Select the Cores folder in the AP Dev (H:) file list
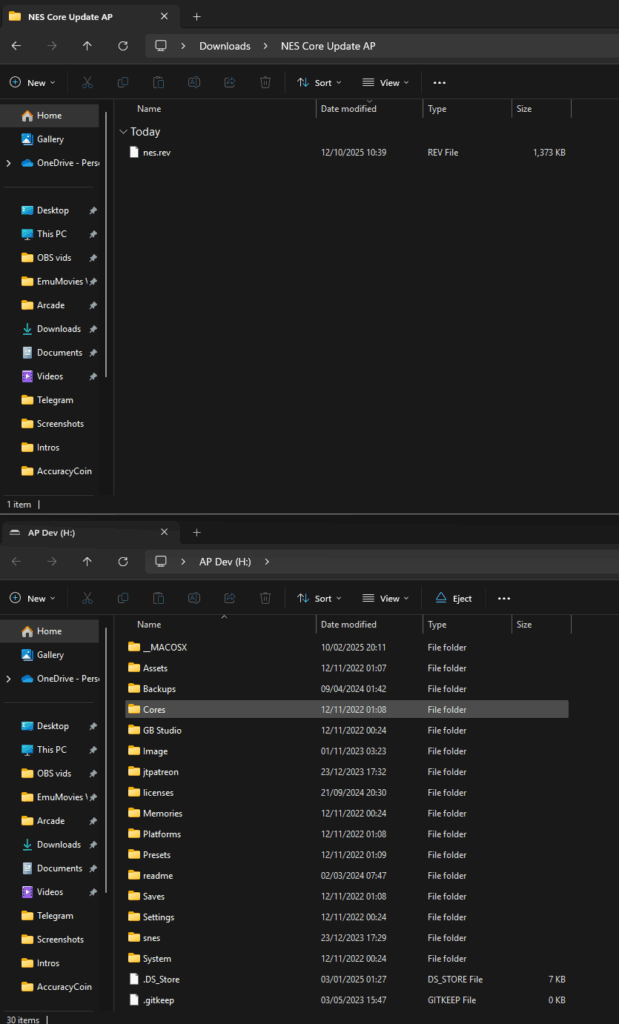The height and width of the screenshot is (1024, 619). pyautogui.click(x=154, y=710)
